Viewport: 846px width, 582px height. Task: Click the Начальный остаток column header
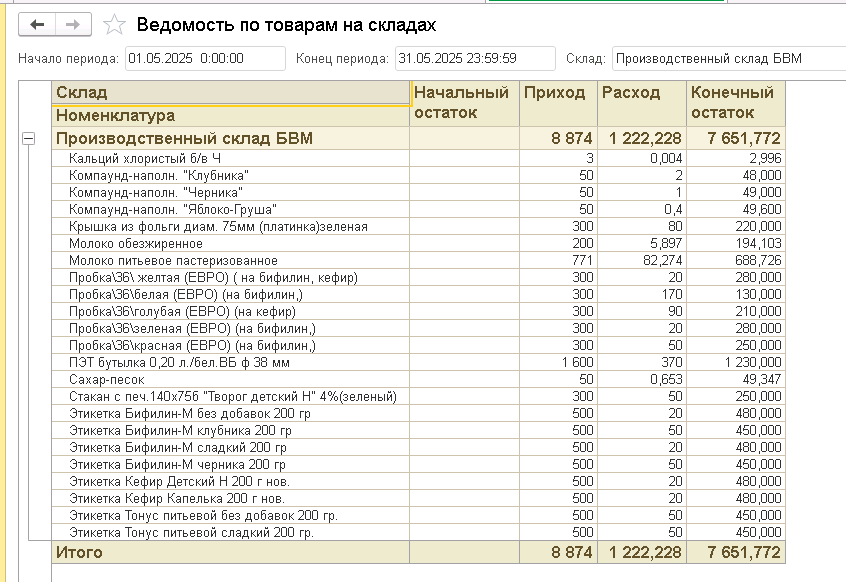465,103
